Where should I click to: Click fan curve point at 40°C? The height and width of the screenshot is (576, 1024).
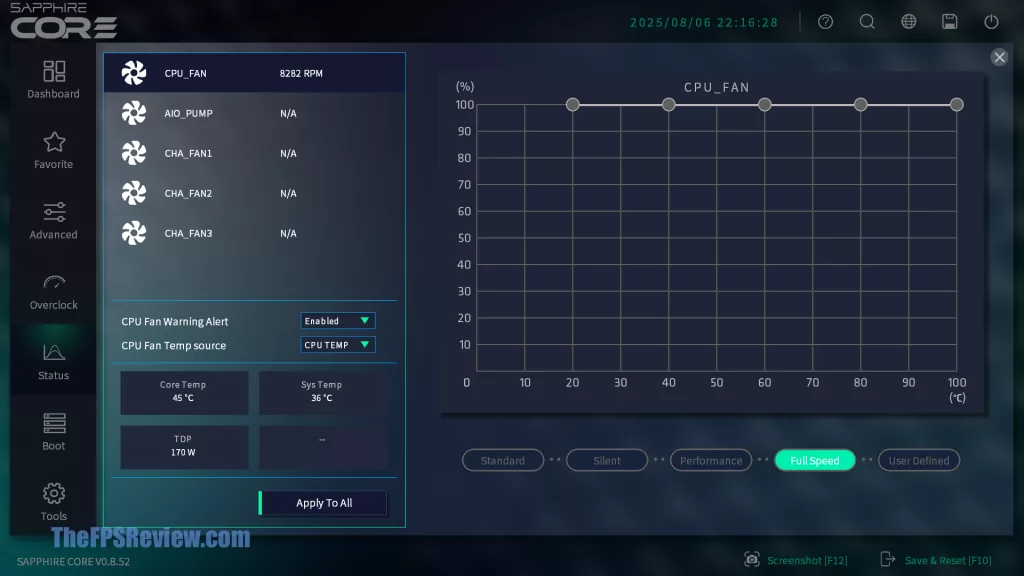(669, 104)
